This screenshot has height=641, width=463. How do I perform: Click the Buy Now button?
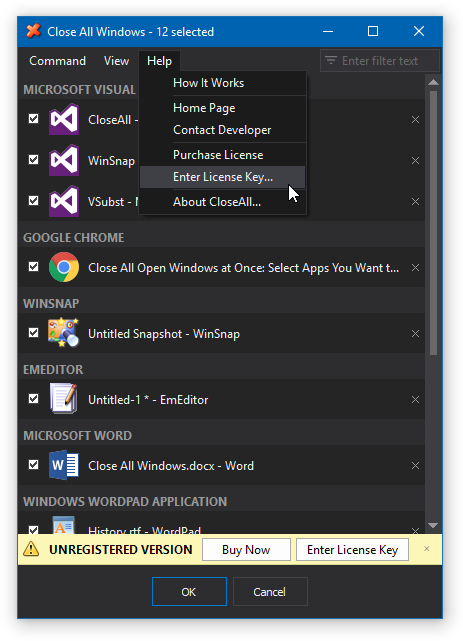246,550
